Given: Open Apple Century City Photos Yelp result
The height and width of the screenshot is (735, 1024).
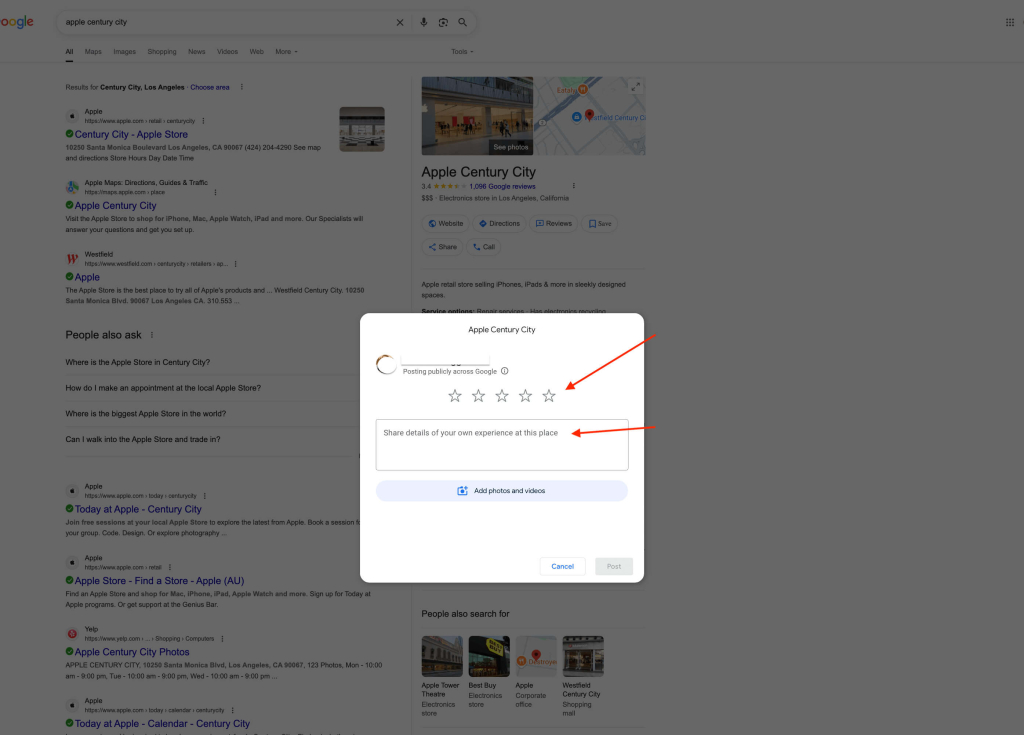Looking at the screenshot, I should click(132, 652).
